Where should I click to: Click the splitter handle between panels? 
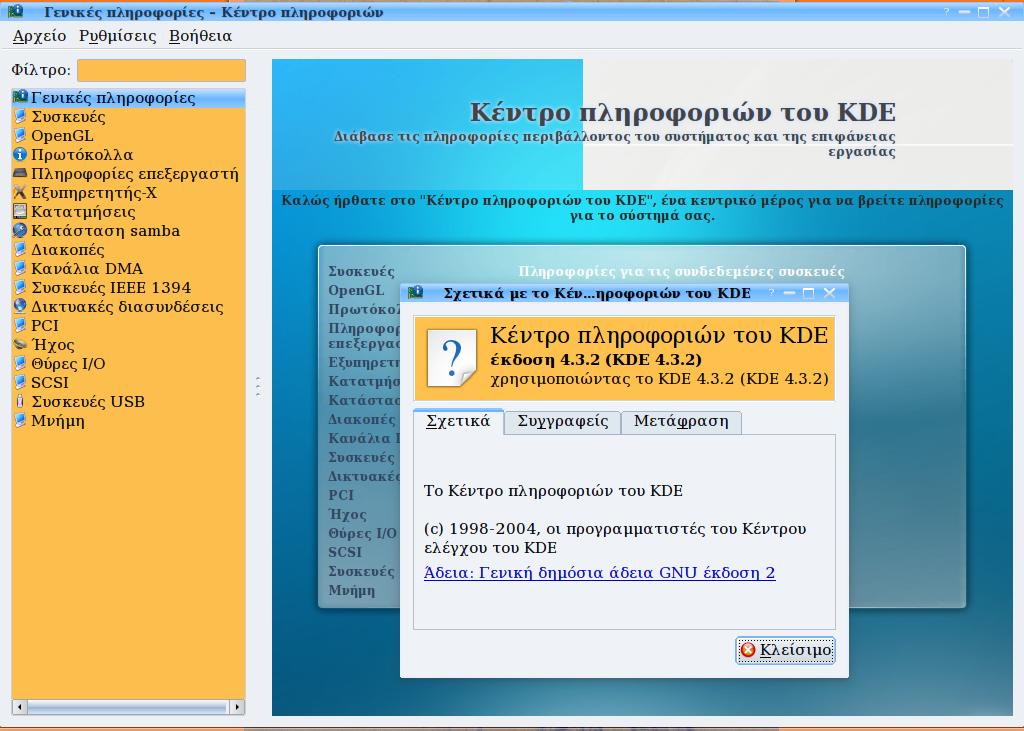point(259,387)
